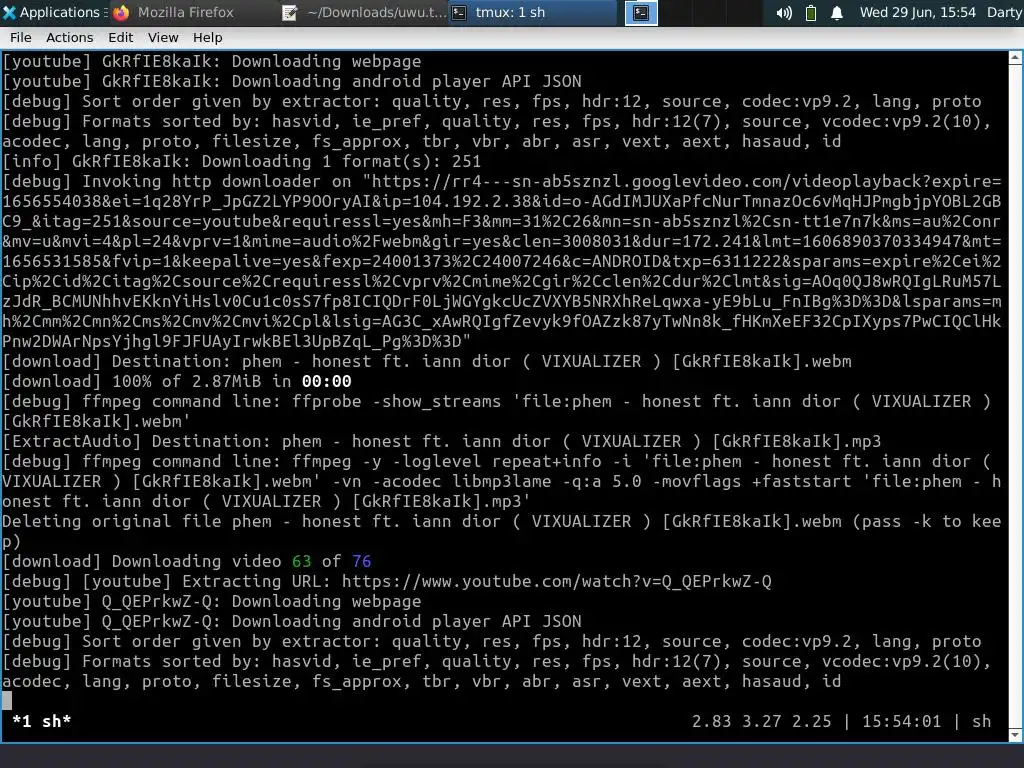1024x768 pixels.
Task: Click the bold 00:00 download time
Action: (327, 381)
